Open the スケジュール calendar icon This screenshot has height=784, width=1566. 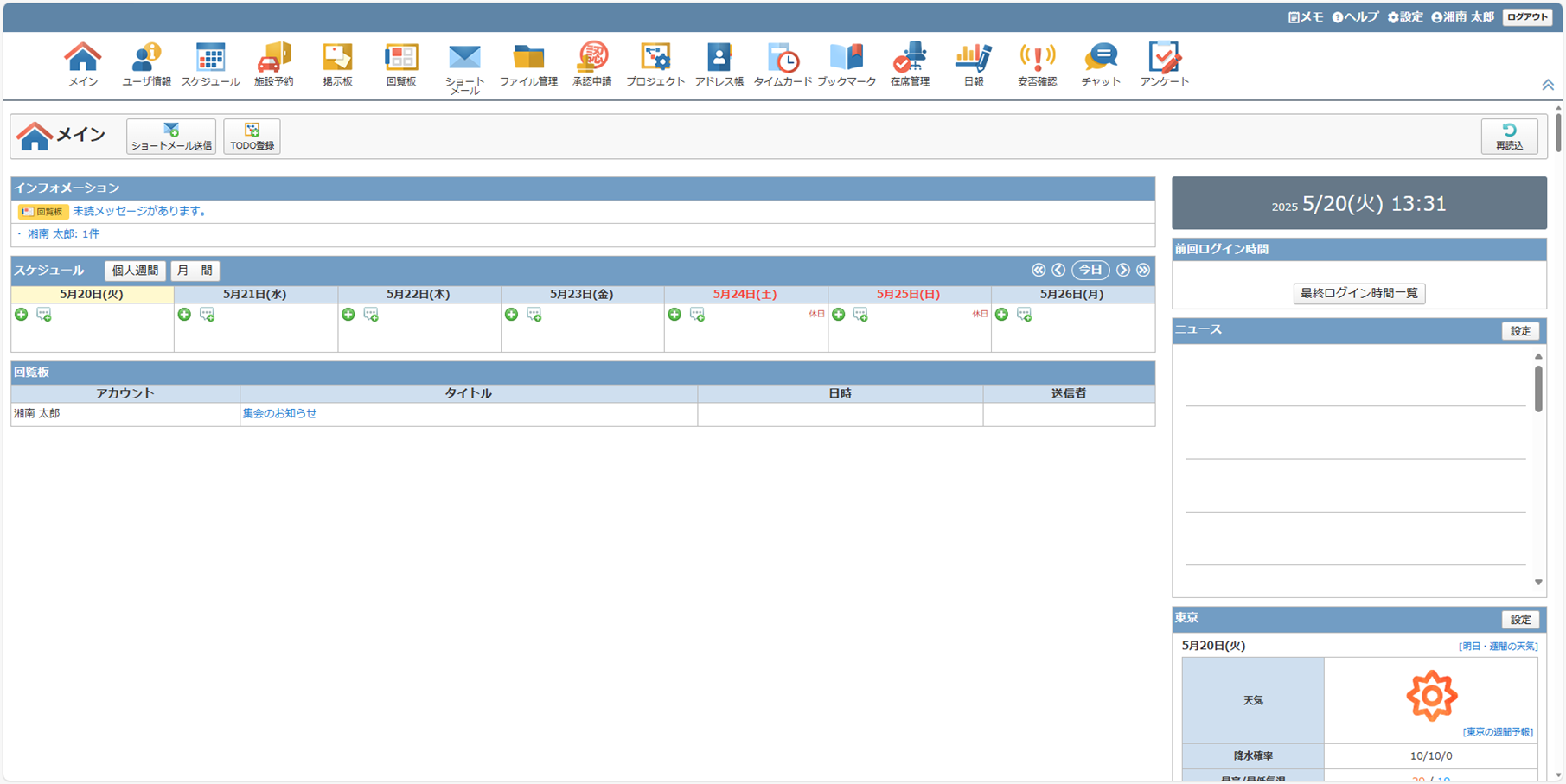tap(210, 65)
